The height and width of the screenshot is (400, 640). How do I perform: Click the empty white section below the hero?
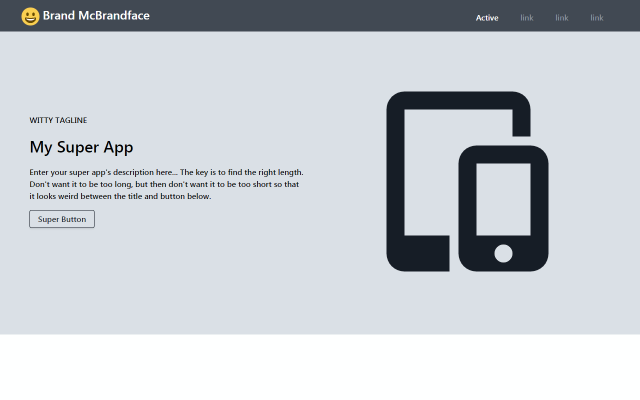click(320, 367)
